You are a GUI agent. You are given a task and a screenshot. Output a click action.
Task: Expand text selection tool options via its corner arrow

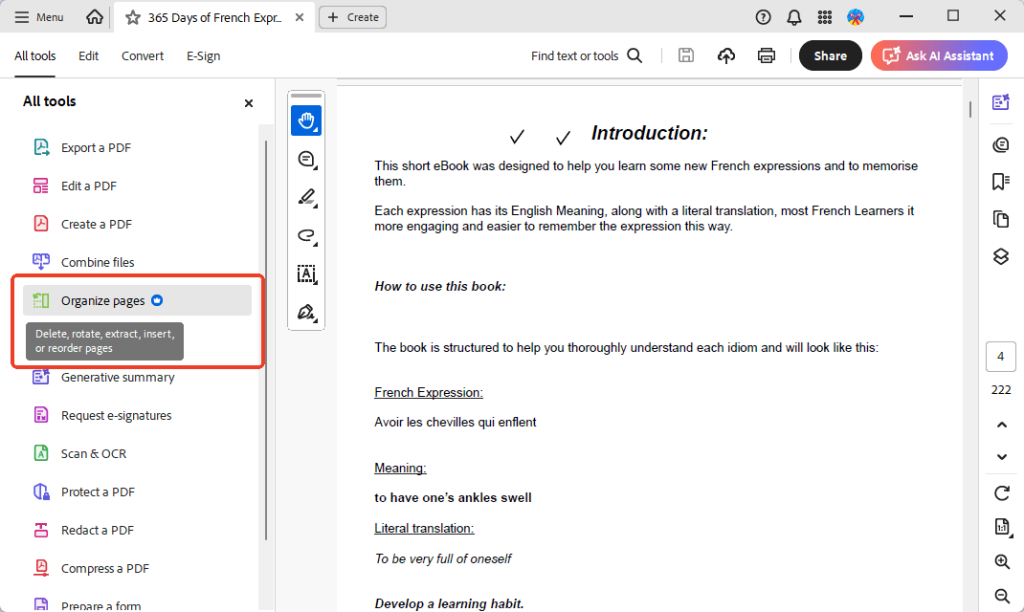pyautogui.click(x=315, y=283)
